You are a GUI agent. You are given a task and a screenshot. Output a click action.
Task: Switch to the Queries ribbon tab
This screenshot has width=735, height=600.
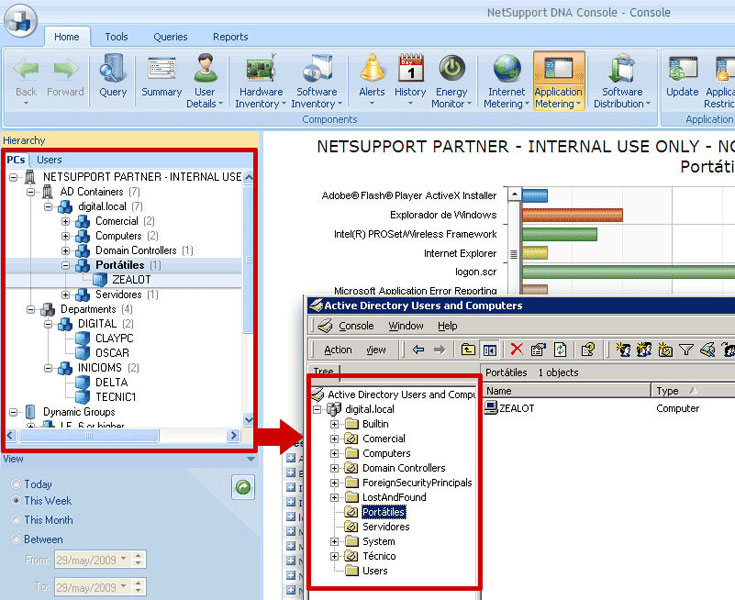point(170,37)
